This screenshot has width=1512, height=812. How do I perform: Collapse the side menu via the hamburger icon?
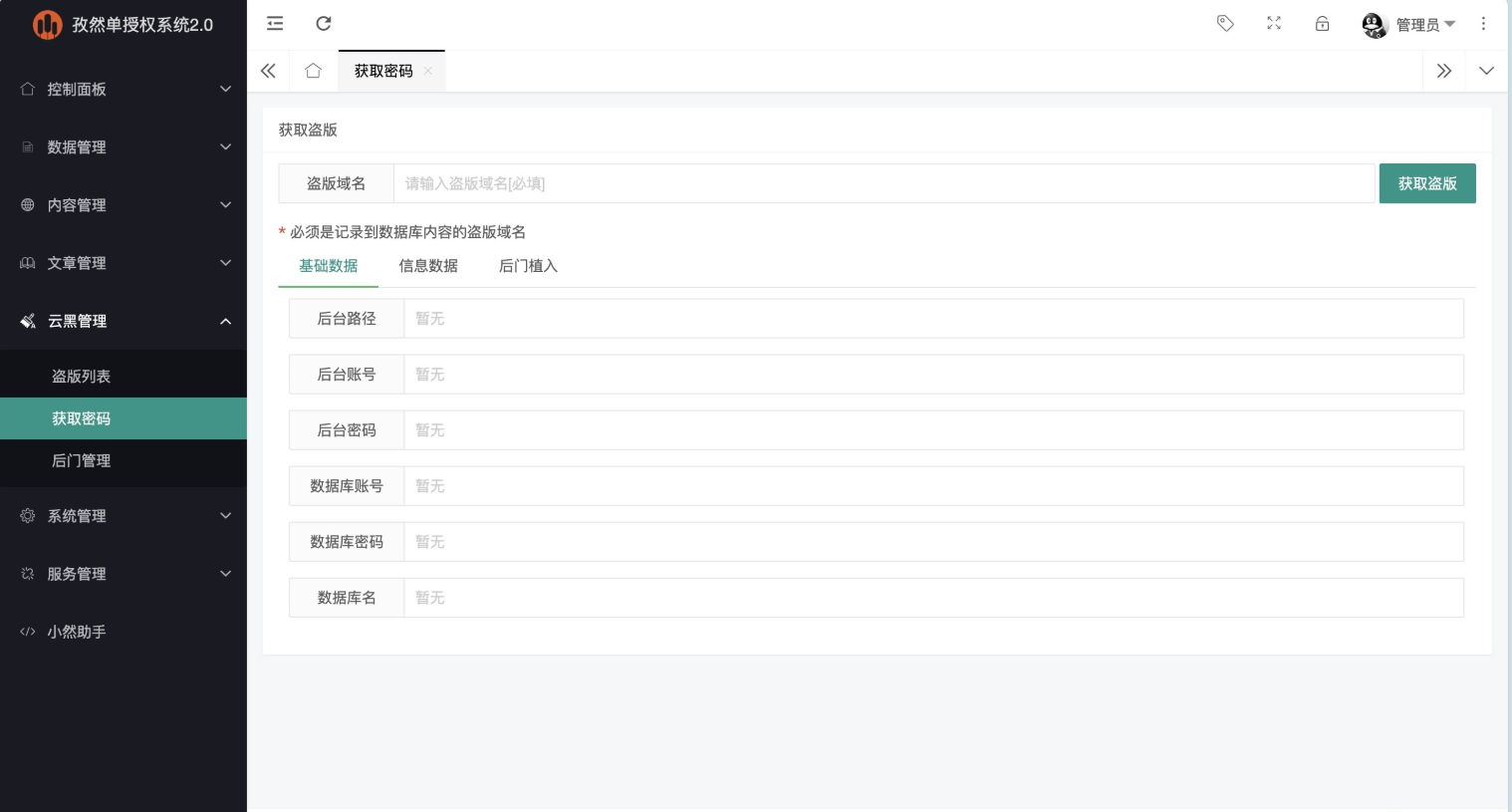point(275,24)
